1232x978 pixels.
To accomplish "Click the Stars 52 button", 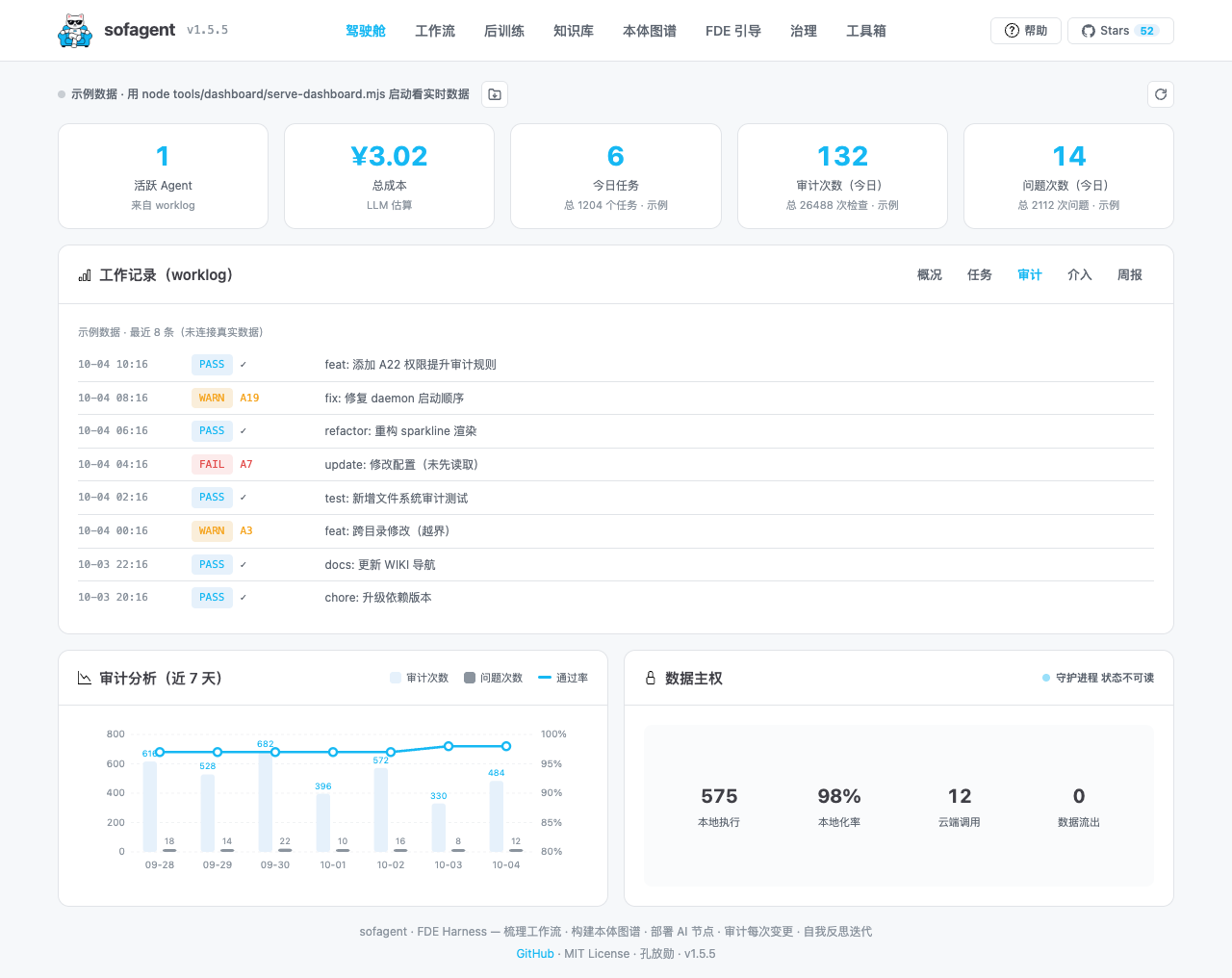I will point(1120,31).
